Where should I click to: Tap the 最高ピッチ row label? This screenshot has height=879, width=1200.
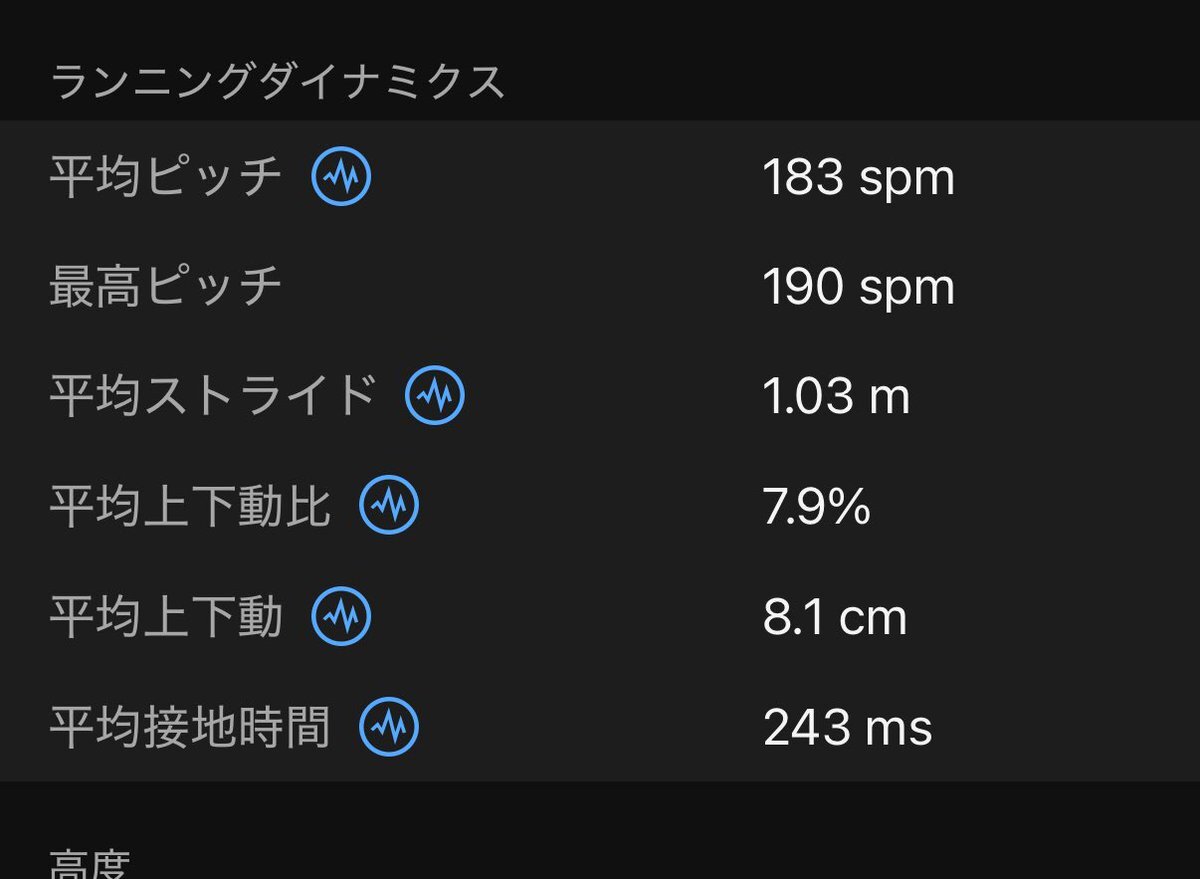166,287
